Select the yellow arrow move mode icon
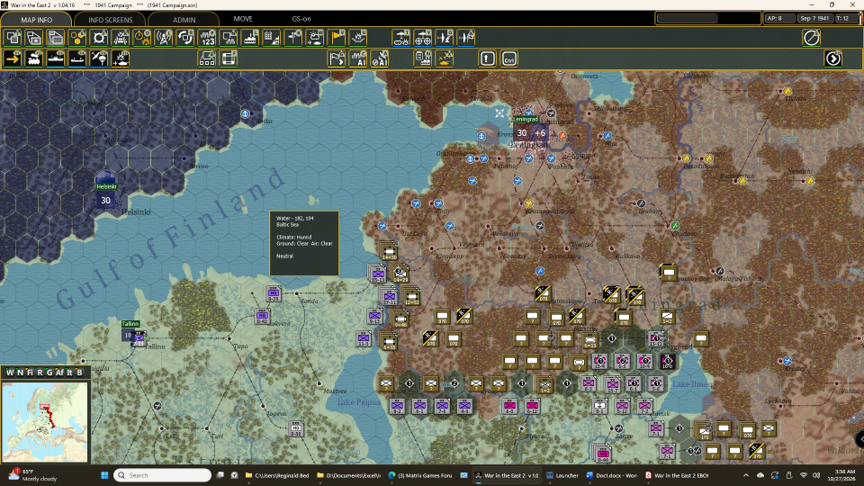The height and width of the screenshot is (486, 864). (x=13, y=58)
